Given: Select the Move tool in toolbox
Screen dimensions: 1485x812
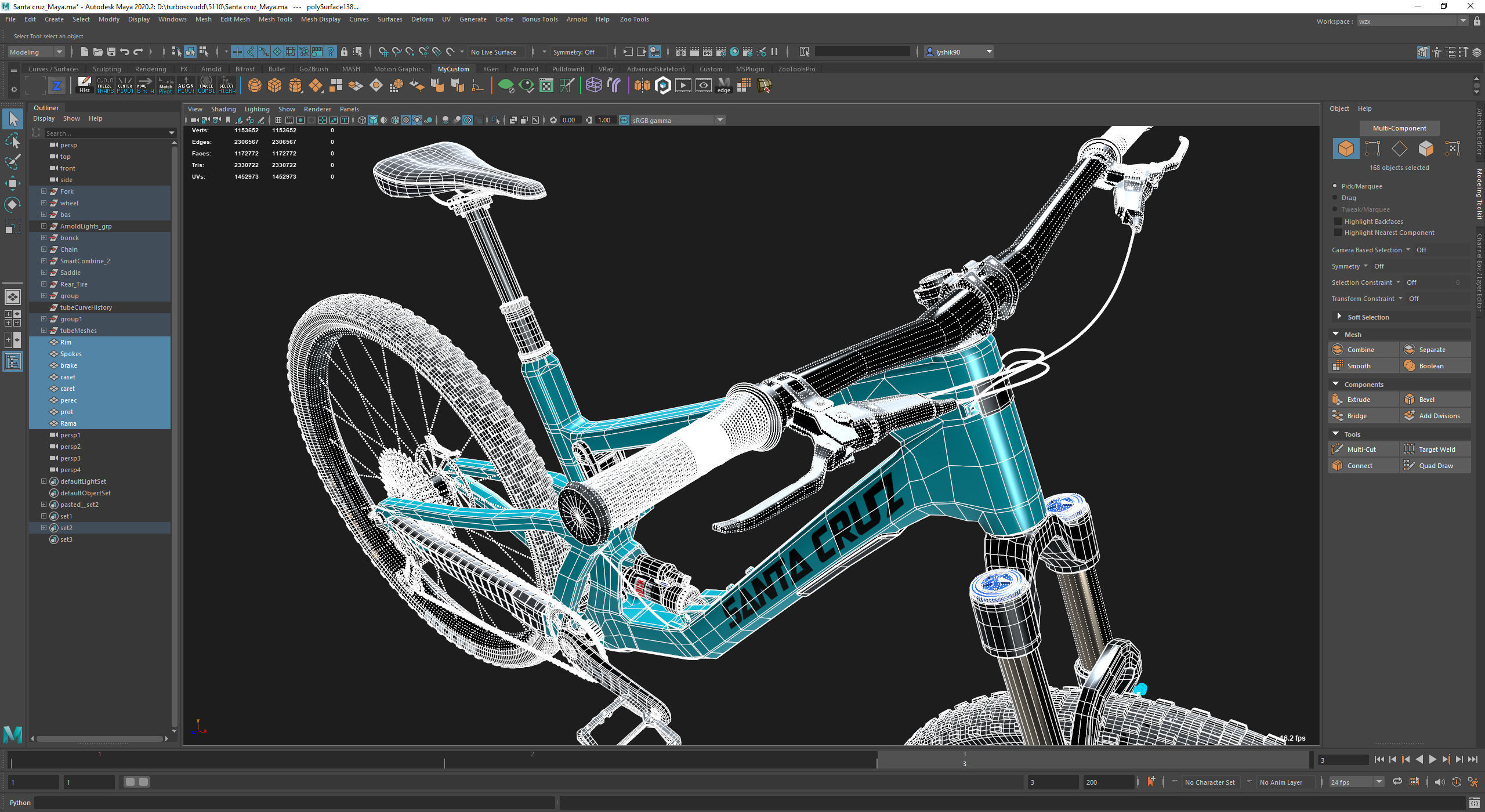Looking at the screenshot, I should coord(13,183).
